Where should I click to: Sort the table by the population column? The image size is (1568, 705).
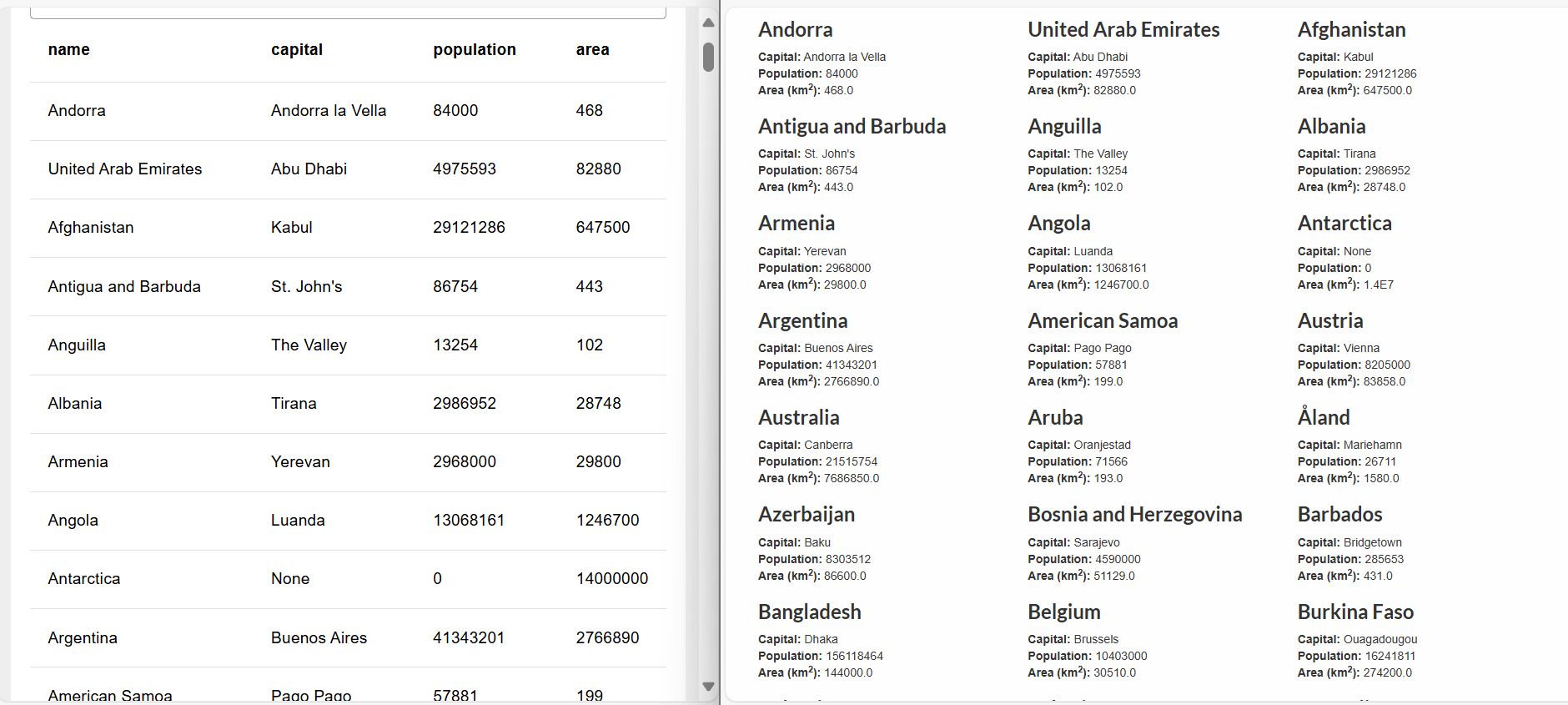point(473,49)
